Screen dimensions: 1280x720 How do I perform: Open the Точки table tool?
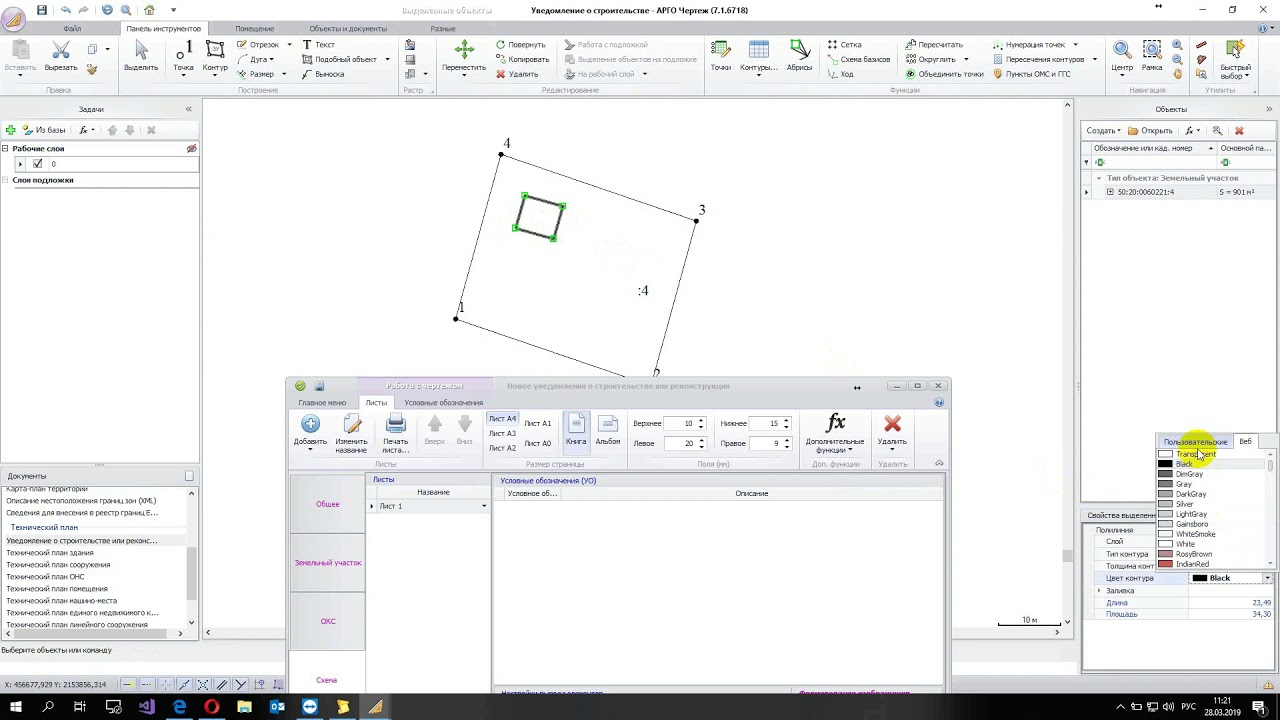(721, 56)
